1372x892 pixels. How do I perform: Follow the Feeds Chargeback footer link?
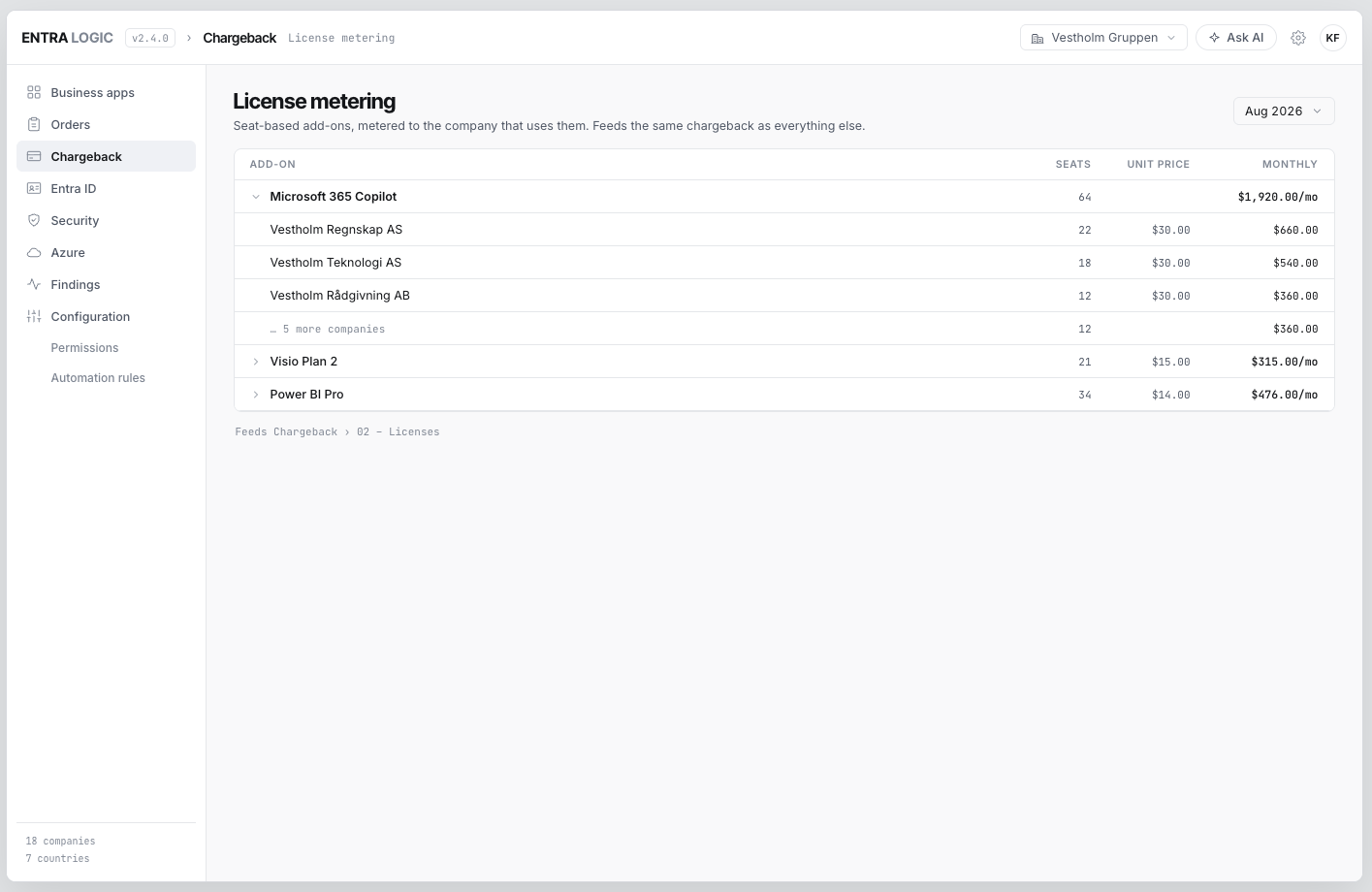point(286,432)
